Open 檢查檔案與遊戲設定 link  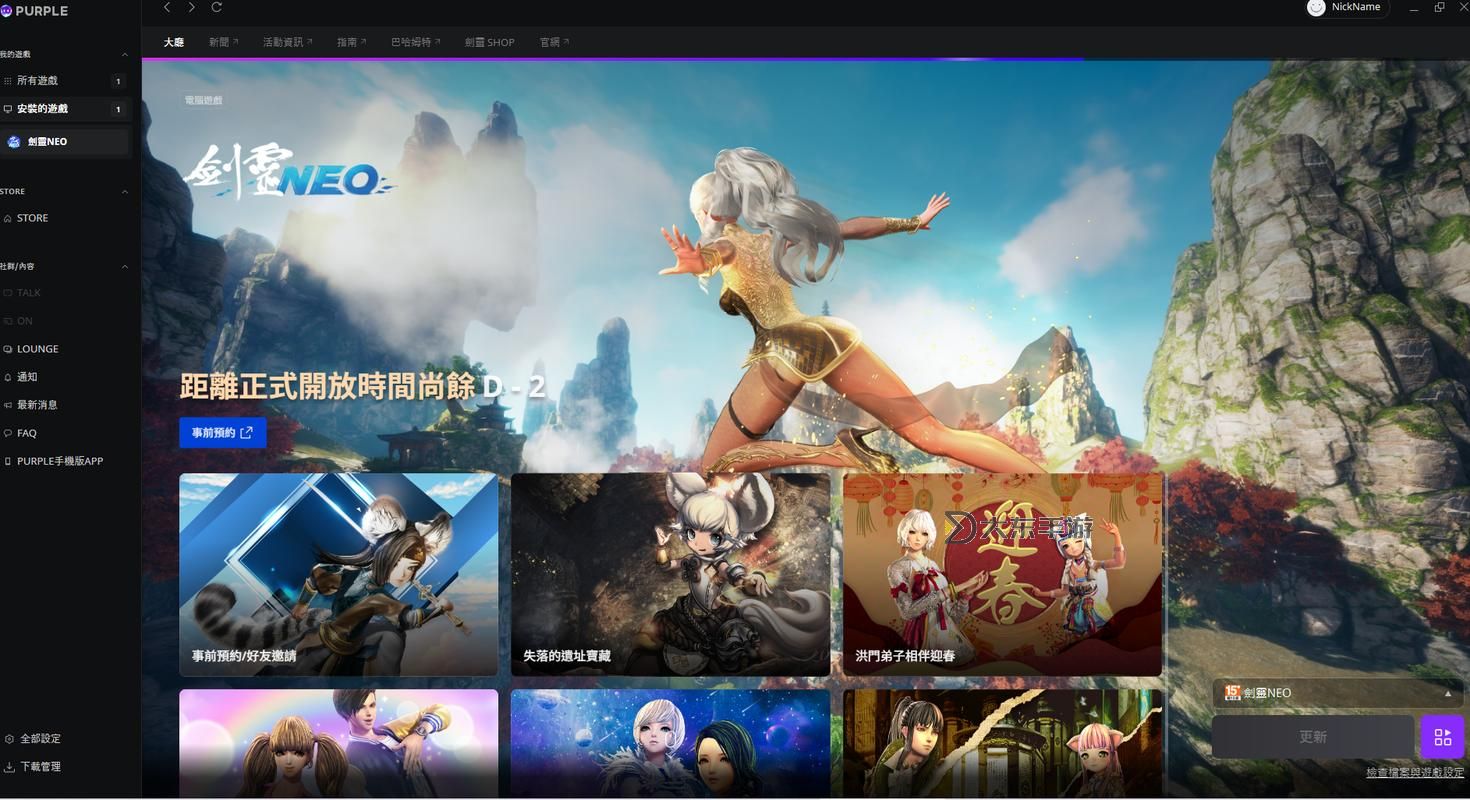point(1415,773)
